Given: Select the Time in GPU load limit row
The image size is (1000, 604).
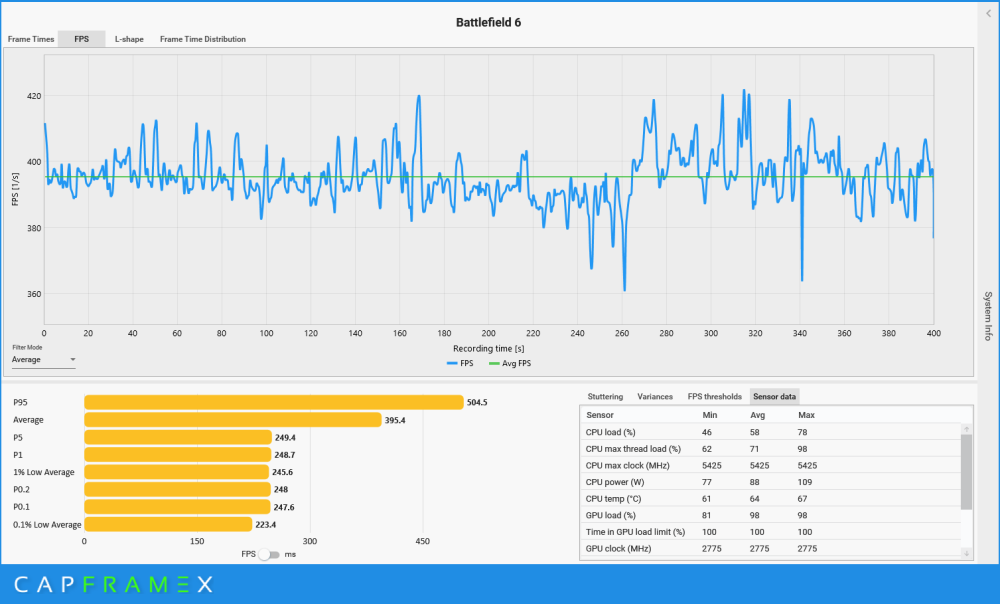Looking at the screenshot, I should coord(770,532).
